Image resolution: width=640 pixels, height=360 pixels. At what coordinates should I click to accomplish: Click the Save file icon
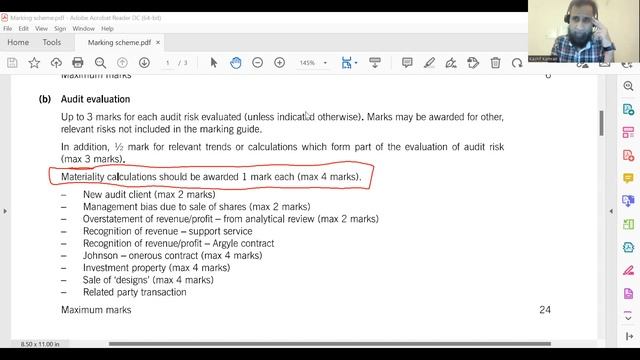pos(12,63)
